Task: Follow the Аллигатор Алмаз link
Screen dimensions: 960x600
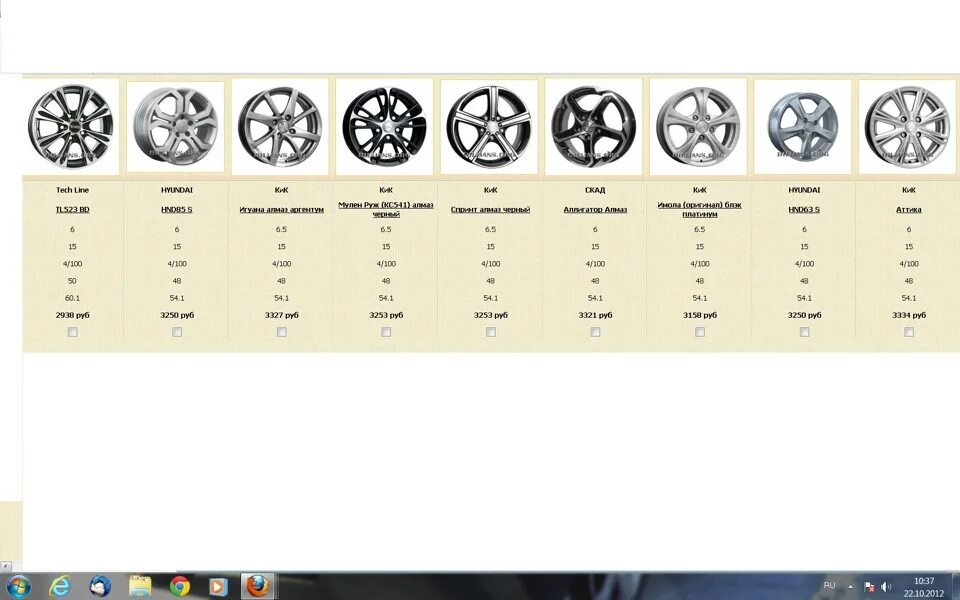Action: point(595,209)
